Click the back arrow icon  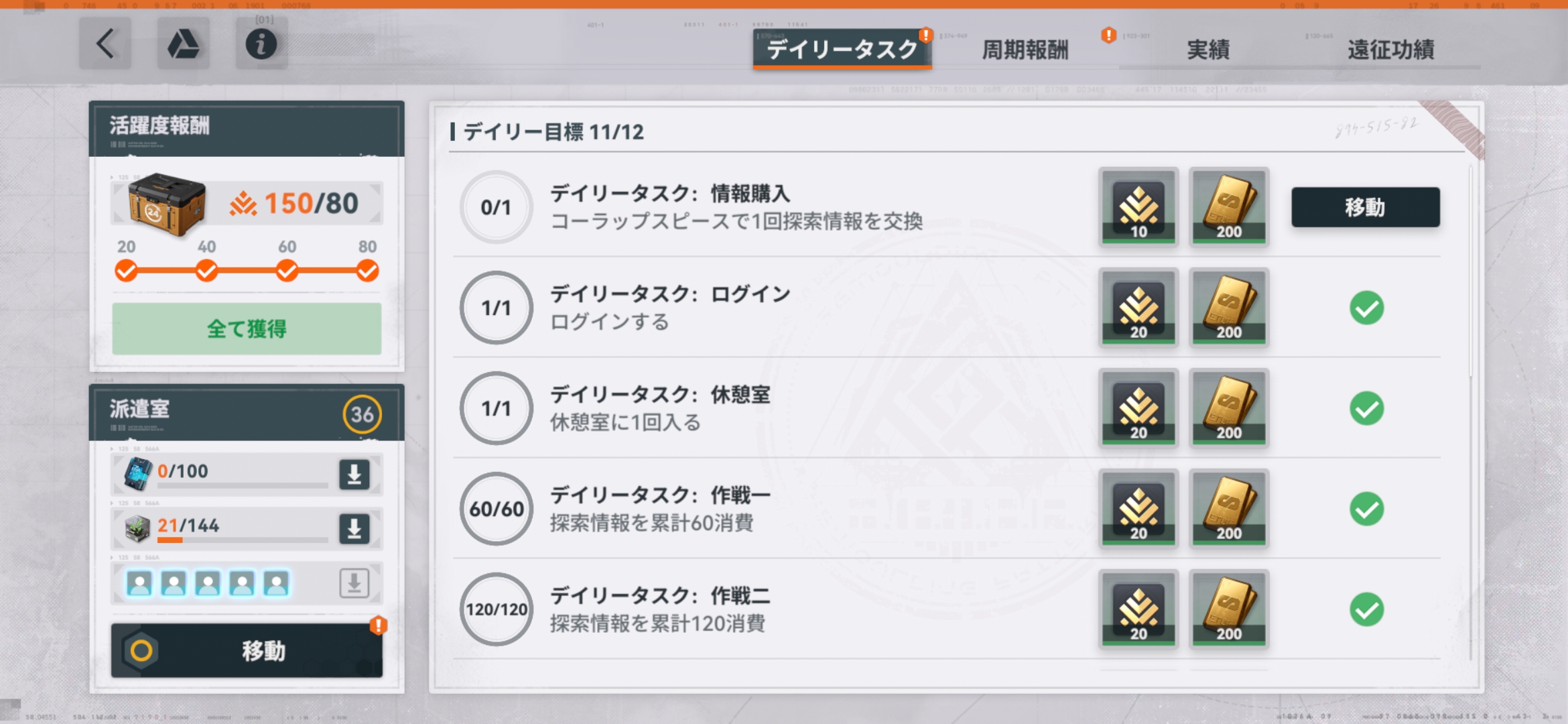coord(105,44)
